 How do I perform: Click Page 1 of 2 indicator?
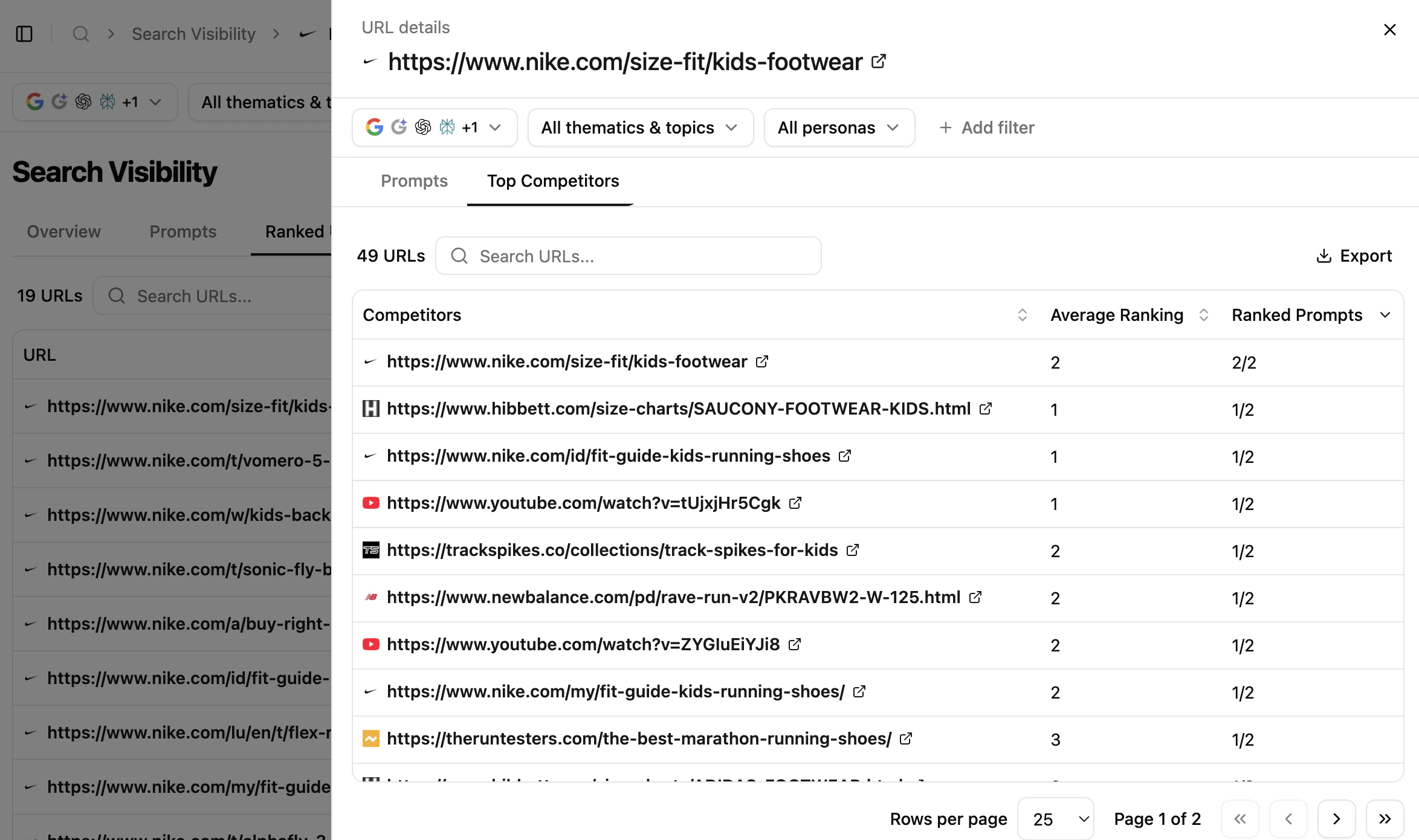1157,819
